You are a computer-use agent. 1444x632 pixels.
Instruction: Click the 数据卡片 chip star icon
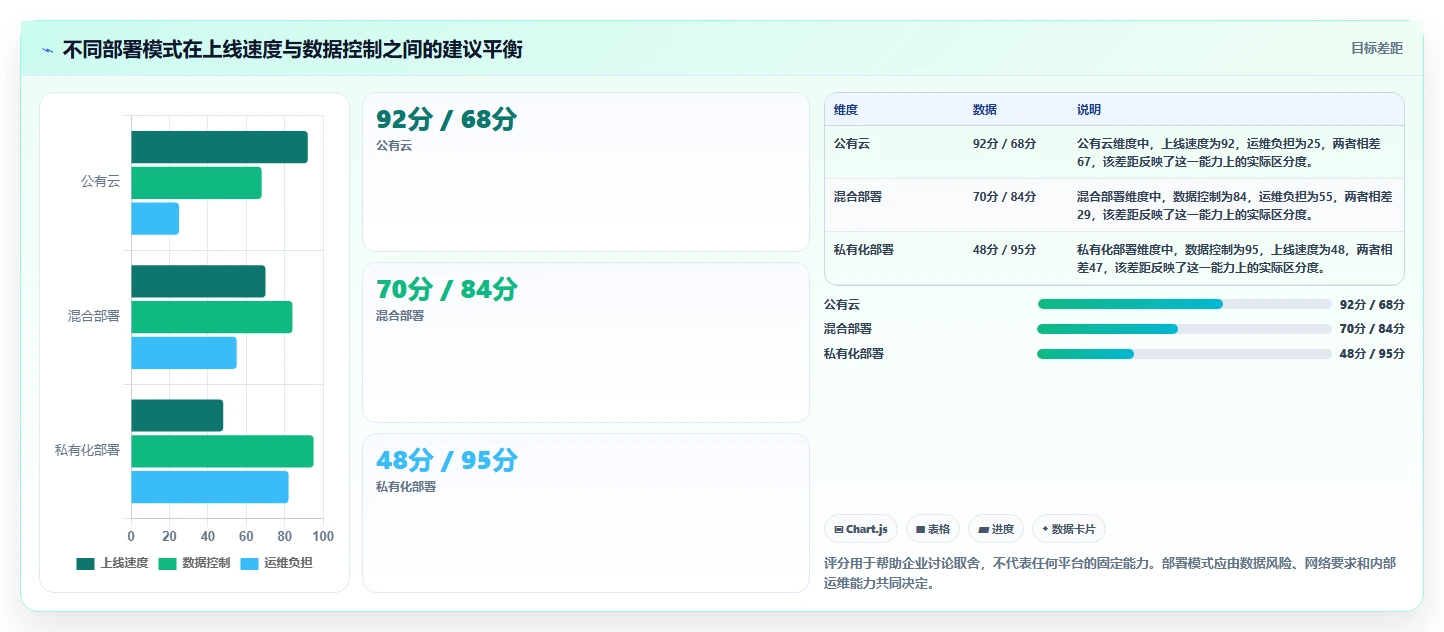tap(1045, 529)
